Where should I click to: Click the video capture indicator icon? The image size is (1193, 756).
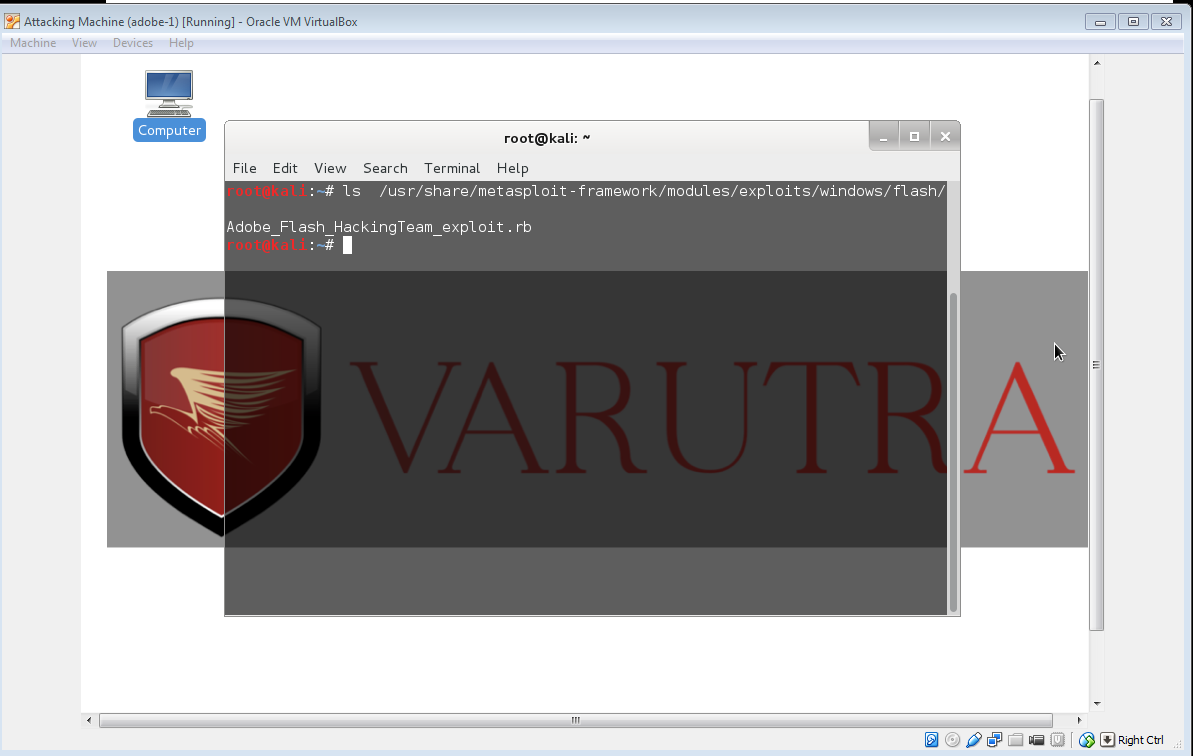coord(1036,740)
